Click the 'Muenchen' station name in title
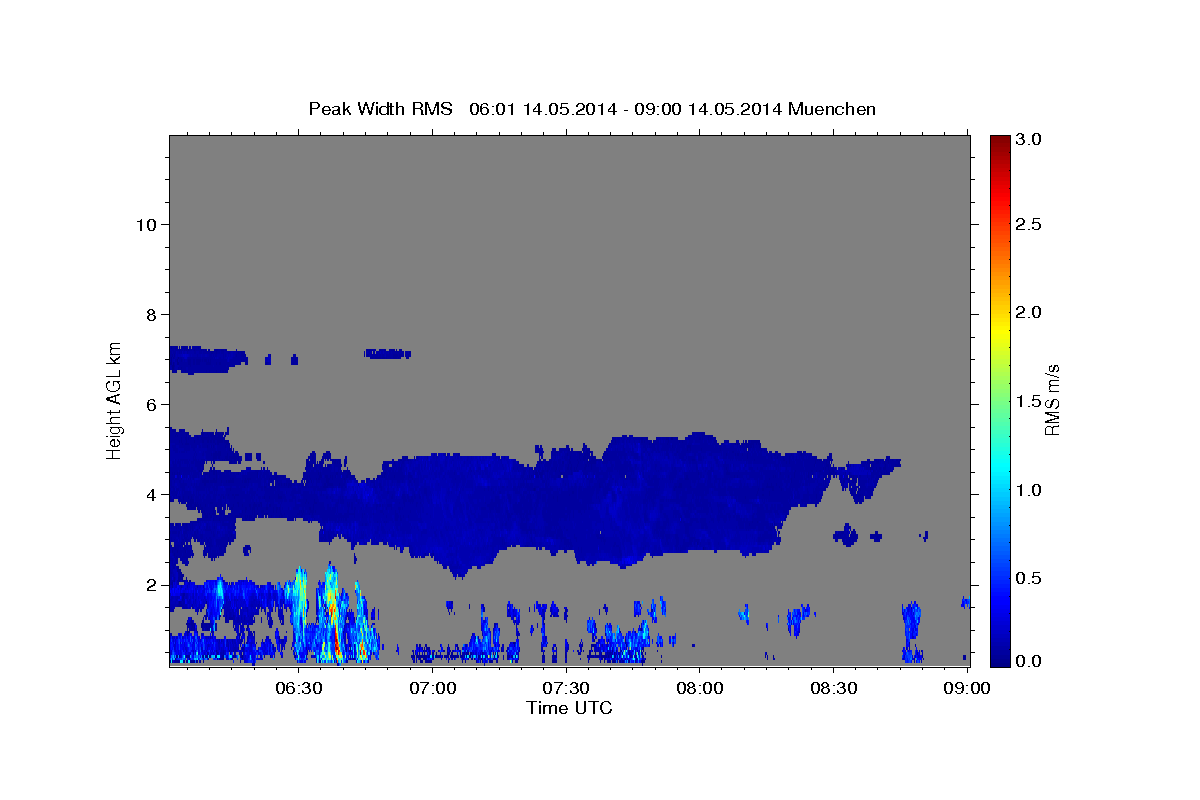This screenshot has width=1200, height=800. tap(832, 108)
